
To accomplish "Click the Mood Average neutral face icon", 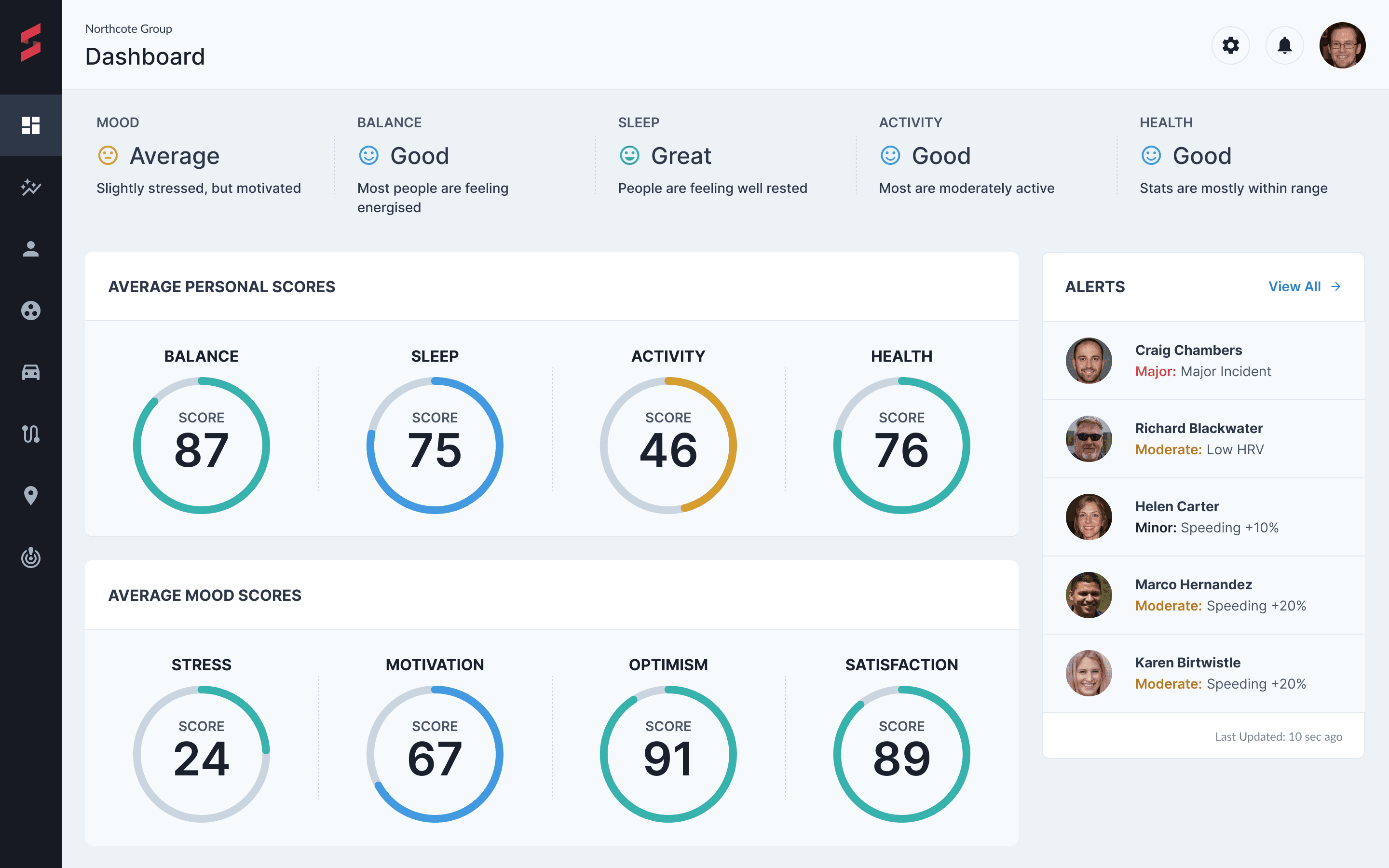I will tap(108, 156).
